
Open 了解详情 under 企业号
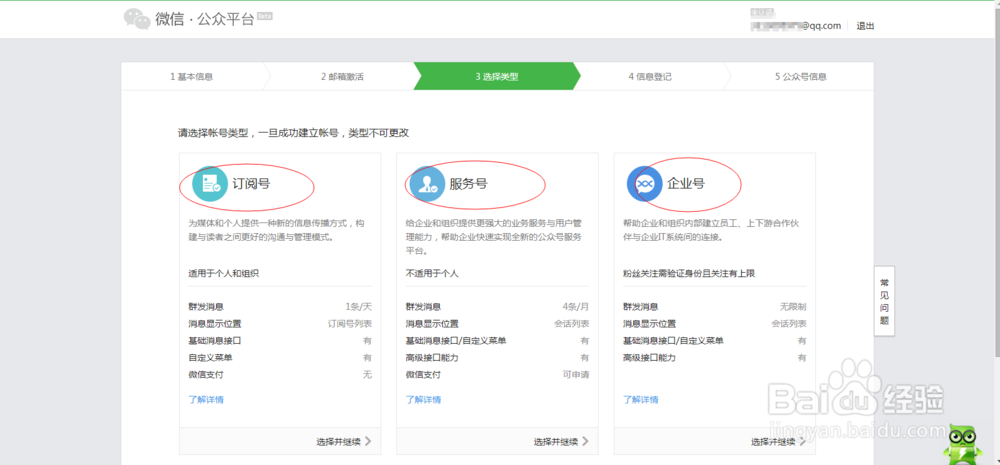[x=641, y=400]
